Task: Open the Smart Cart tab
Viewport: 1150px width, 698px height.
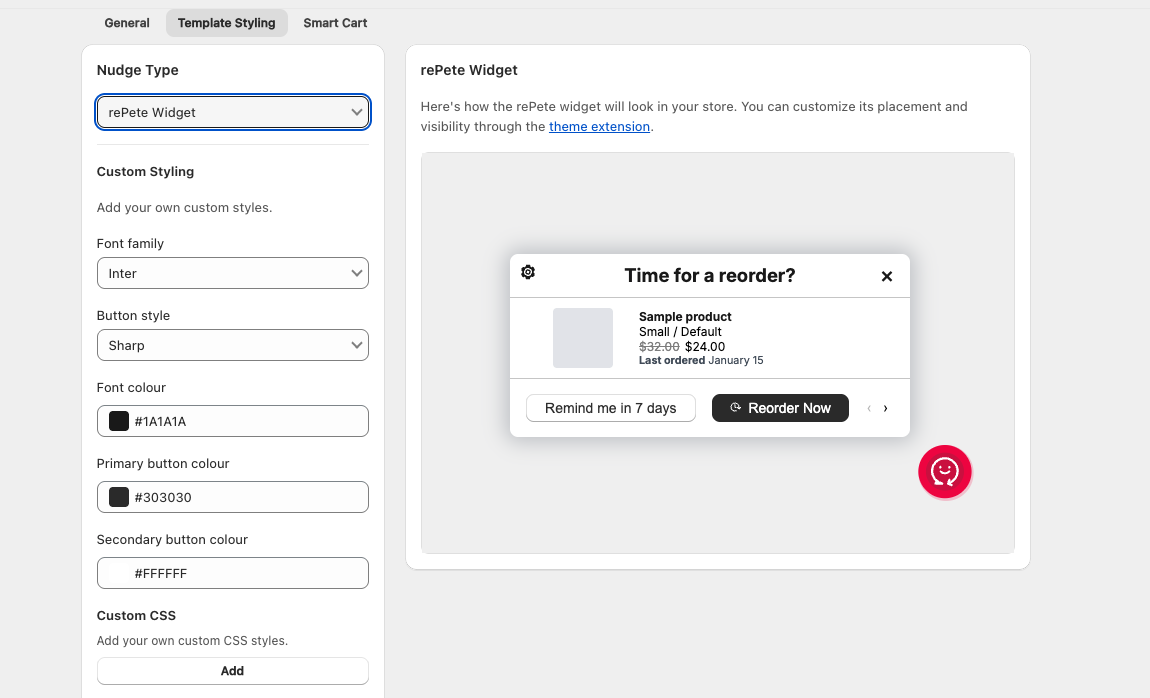Action: (x=335, y=23)
